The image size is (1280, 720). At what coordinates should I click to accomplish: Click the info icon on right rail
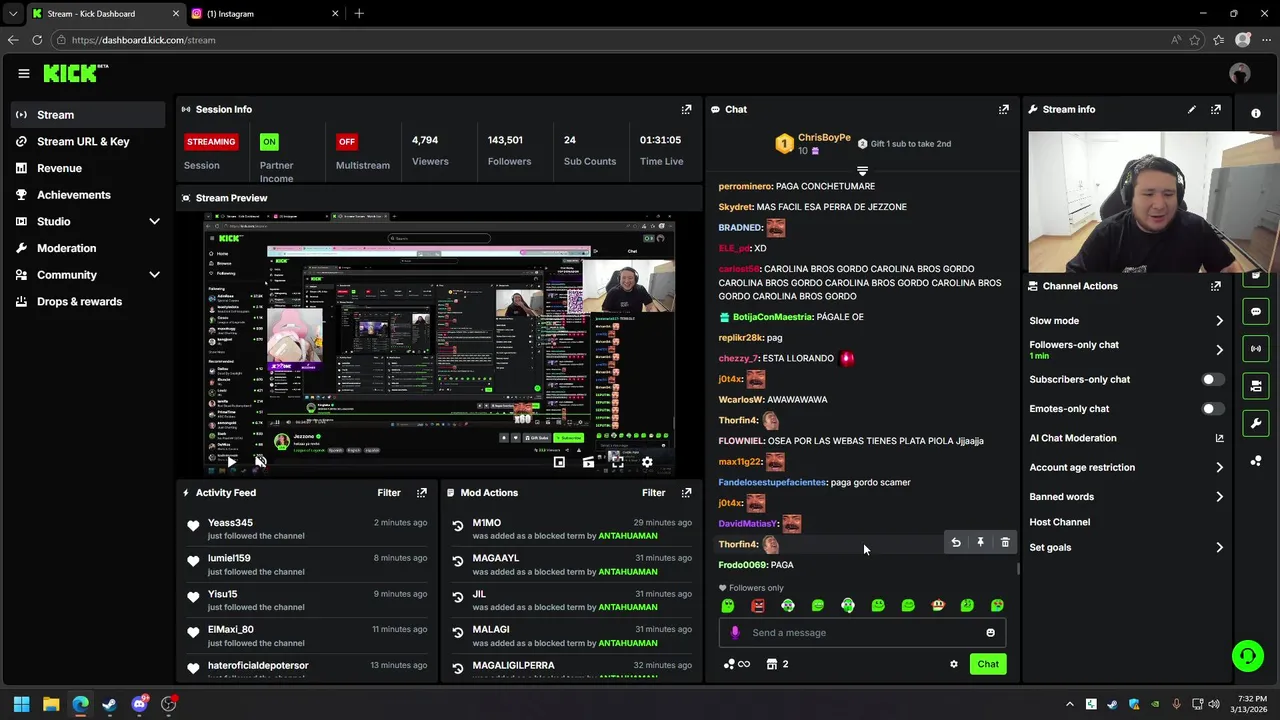[1256, 113]
